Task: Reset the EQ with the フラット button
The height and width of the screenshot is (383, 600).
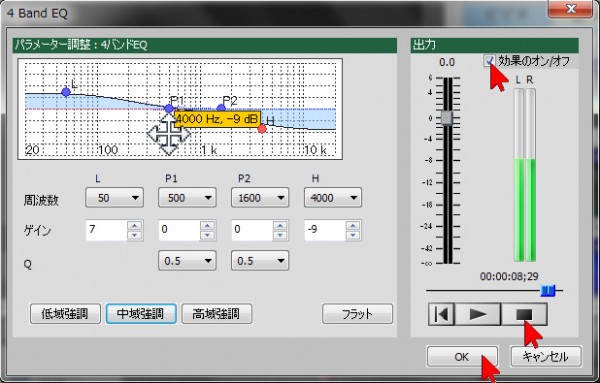Action: point(357,314)
